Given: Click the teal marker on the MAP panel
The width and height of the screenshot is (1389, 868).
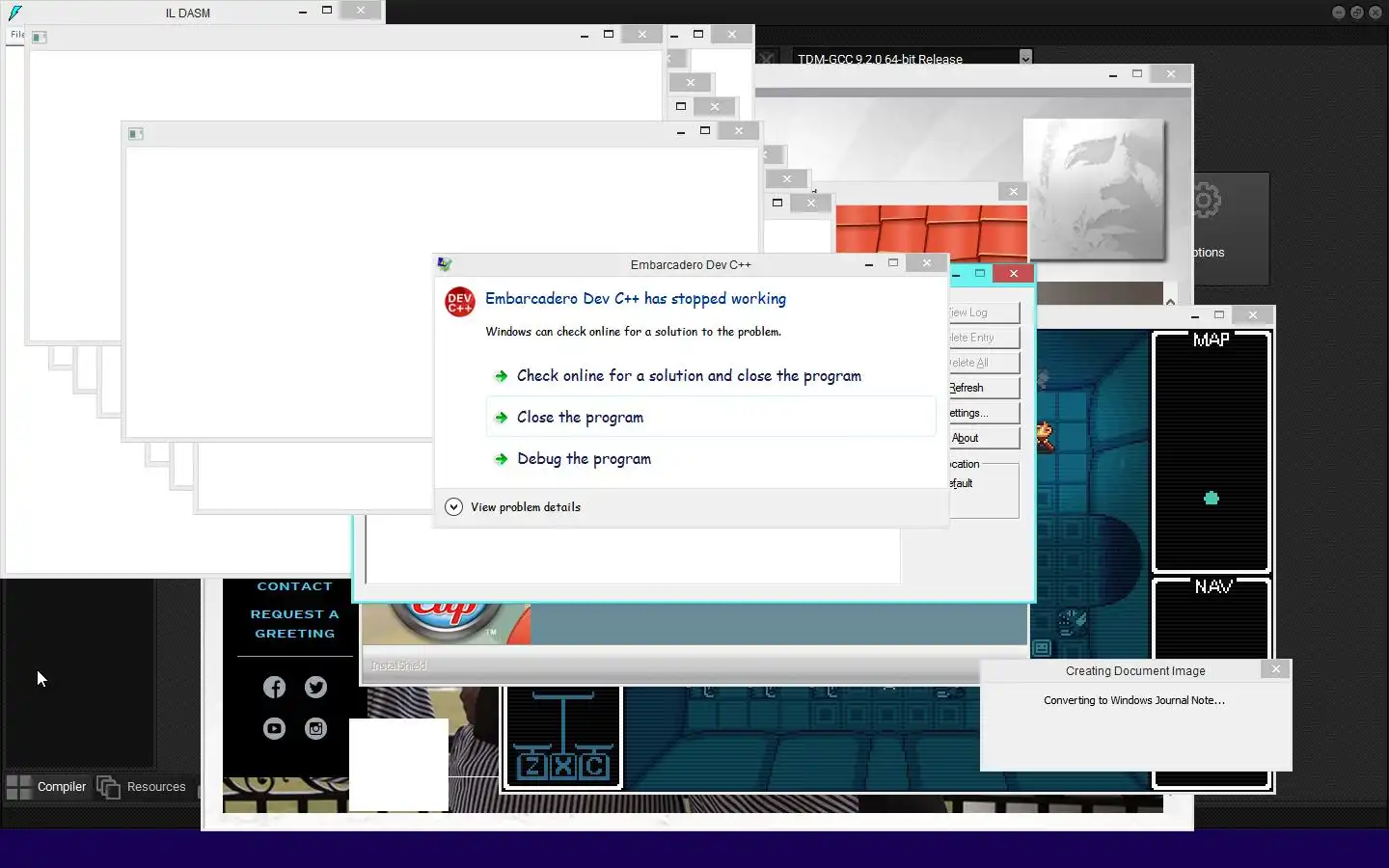Looking at the screenshot, I should 1212,499.
